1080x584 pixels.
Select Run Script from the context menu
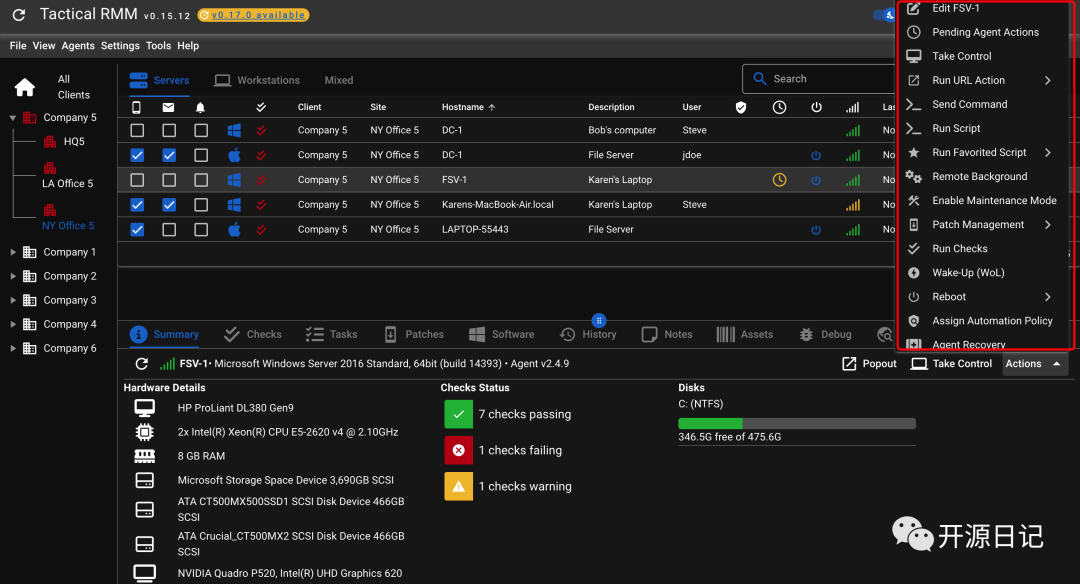coord(956,128)
